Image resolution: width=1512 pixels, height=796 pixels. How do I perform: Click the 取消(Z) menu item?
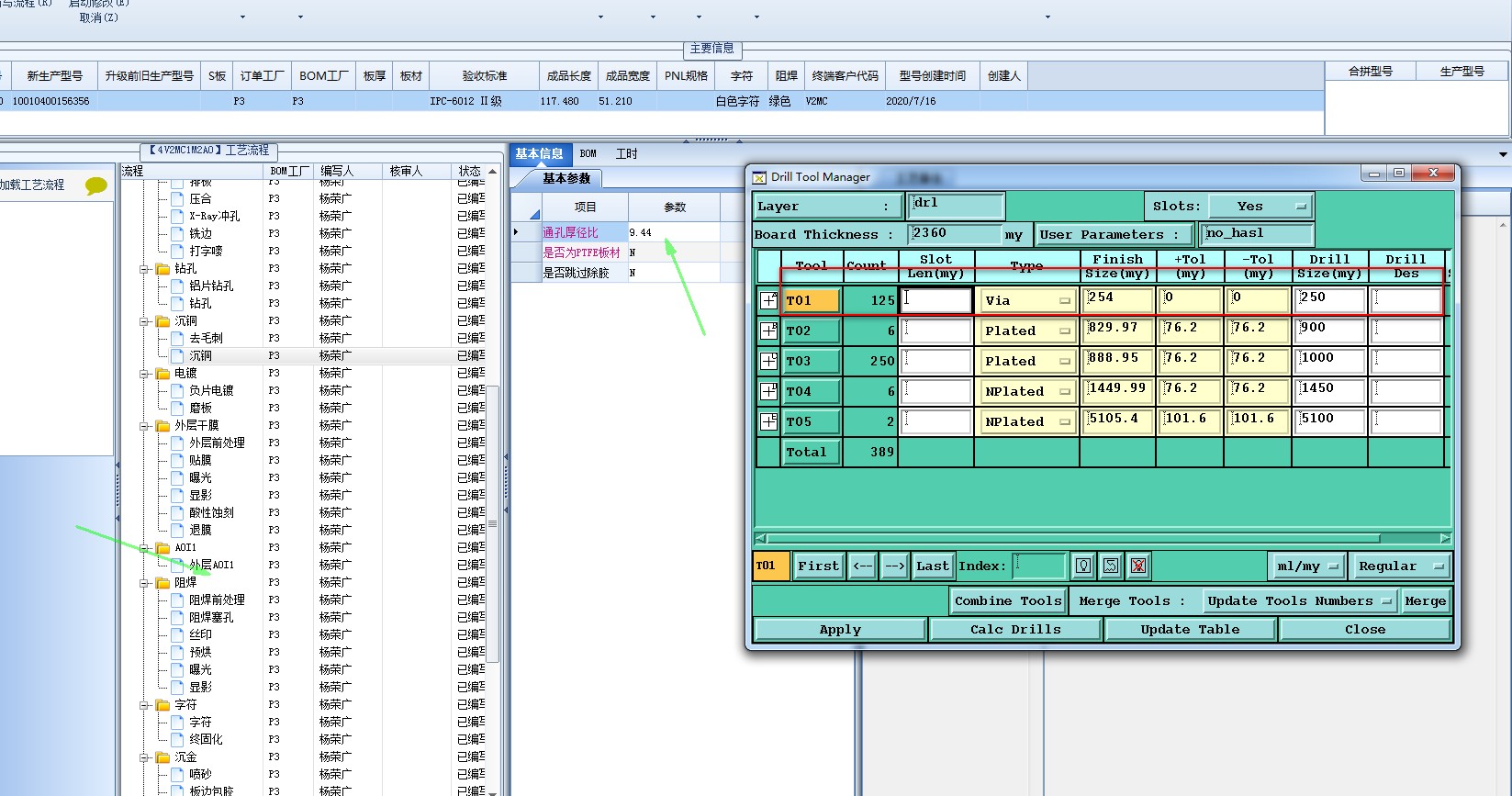[98, 17]
